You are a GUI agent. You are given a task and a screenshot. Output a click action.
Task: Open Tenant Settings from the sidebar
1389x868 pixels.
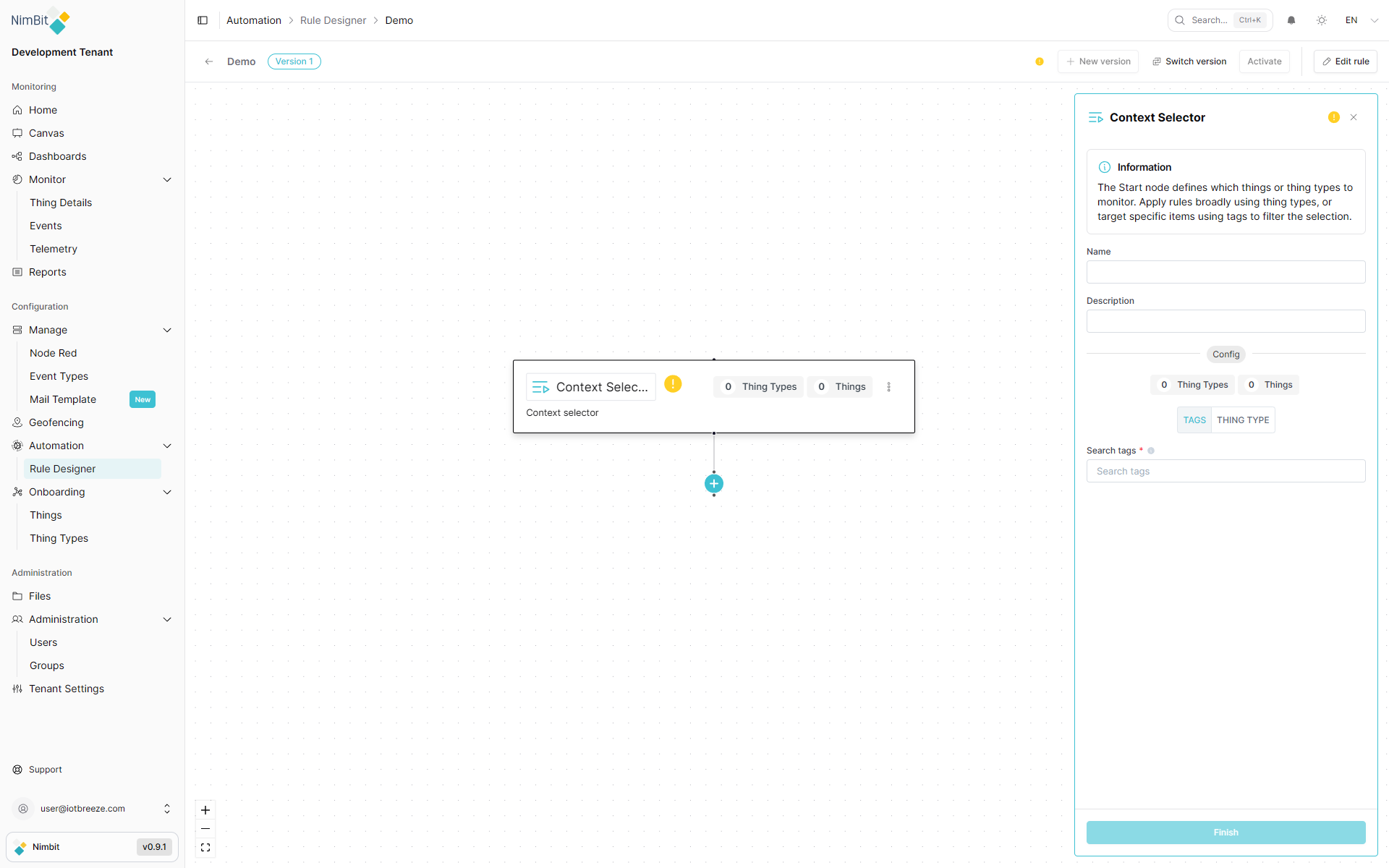66,689
